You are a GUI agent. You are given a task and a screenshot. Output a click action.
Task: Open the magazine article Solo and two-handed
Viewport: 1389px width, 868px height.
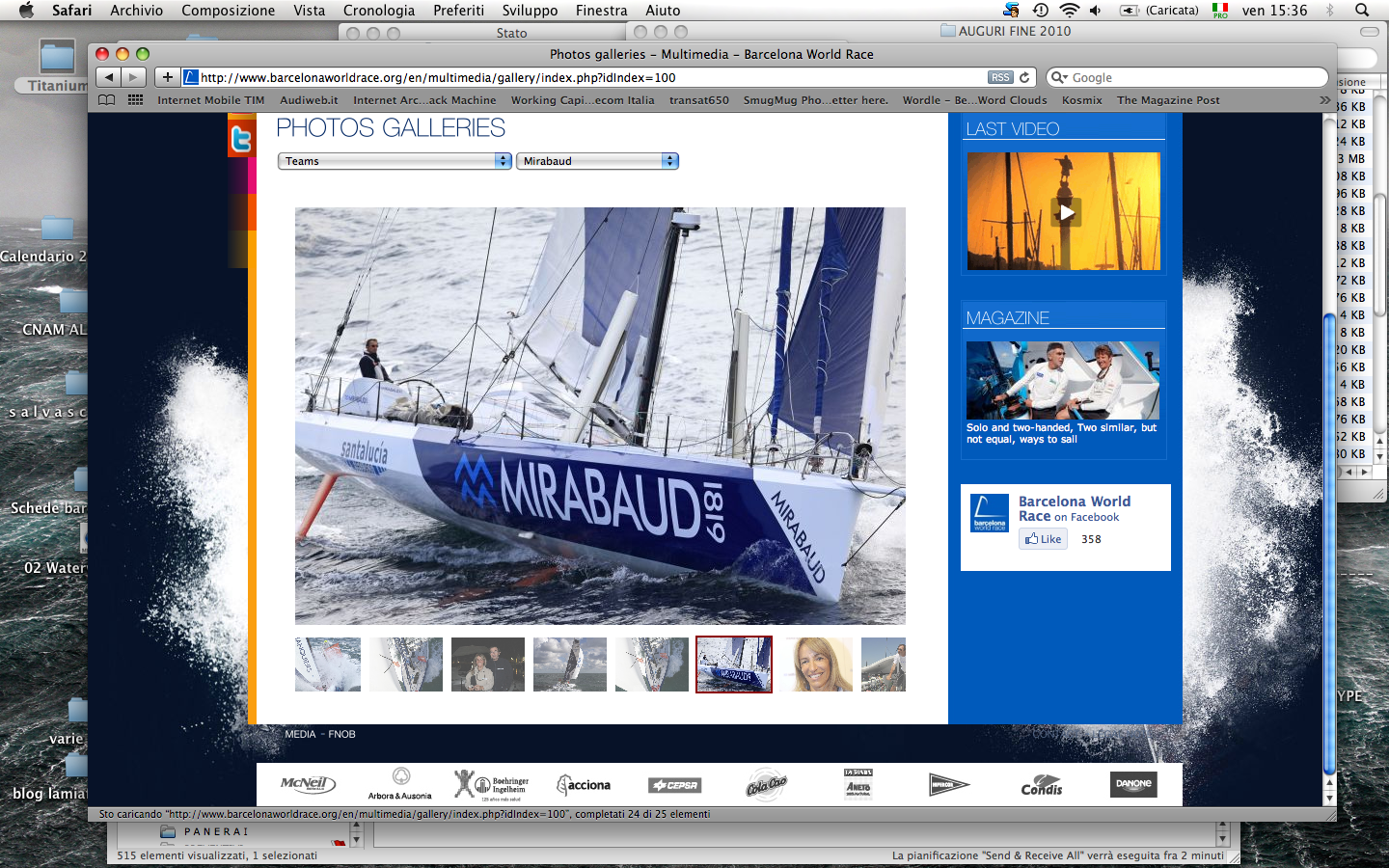(x=1061, y=433)
